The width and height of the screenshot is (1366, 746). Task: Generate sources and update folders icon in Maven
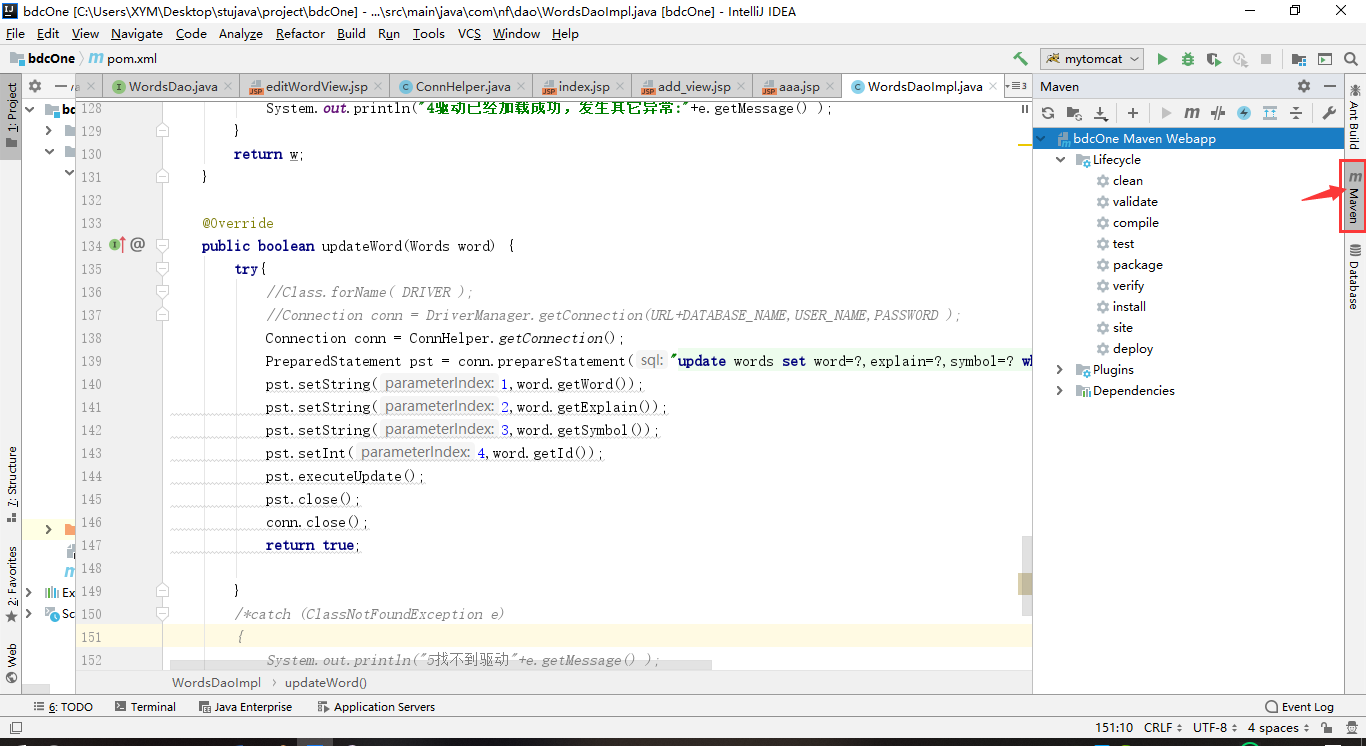tap(1074, 113)
